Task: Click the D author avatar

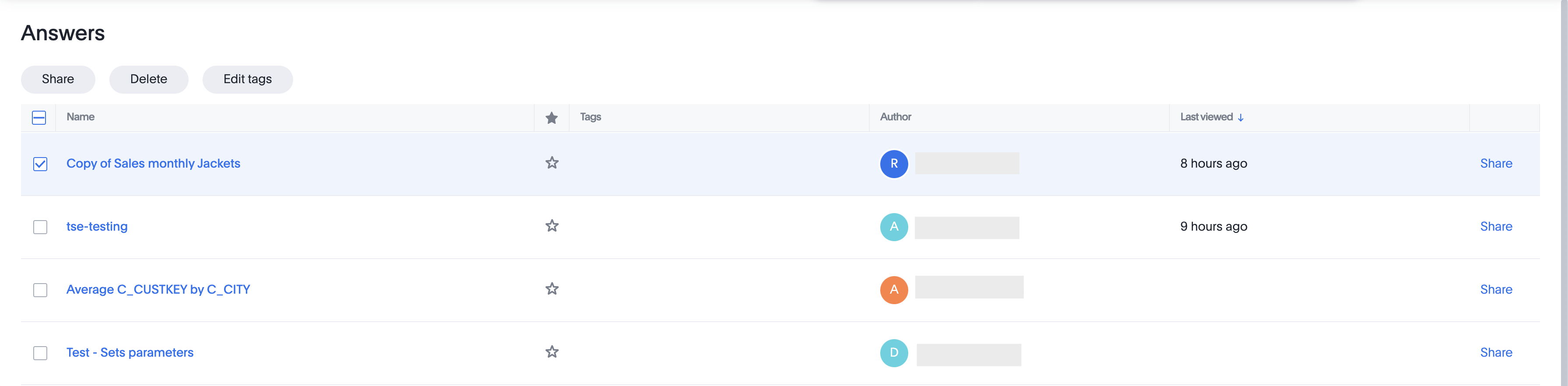Action: point(893,352)
